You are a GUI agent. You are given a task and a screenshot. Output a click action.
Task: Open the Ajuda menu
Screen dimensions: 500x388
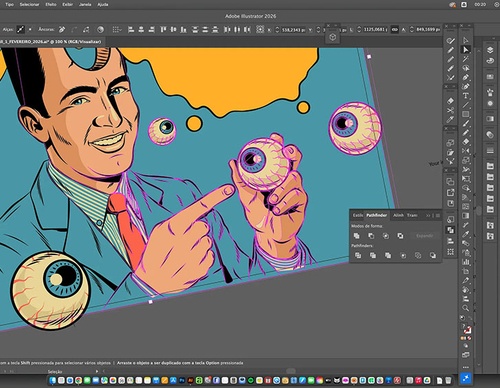[x=103, y=5]
